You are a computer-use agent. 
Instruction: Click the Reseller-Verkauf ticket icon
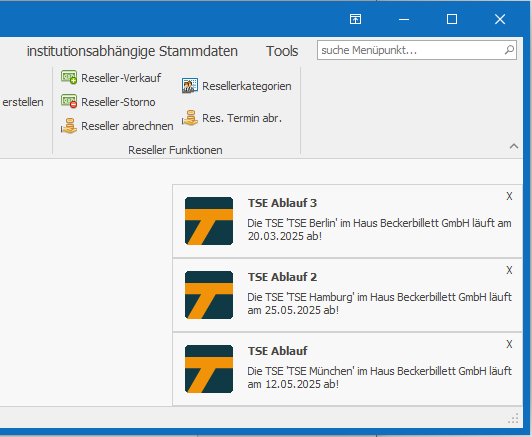coord(69,77)
